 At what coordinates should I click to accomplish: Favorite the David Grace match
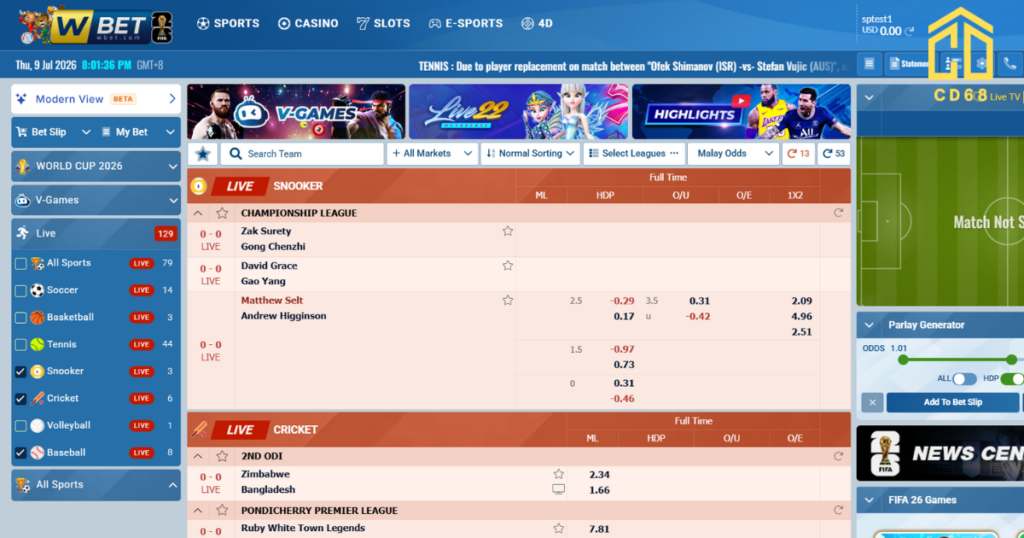[507, 266]
